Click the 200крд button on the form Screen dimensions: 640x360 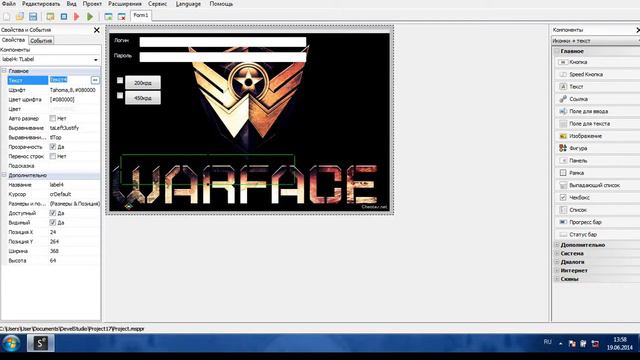[x=143, y=82]
